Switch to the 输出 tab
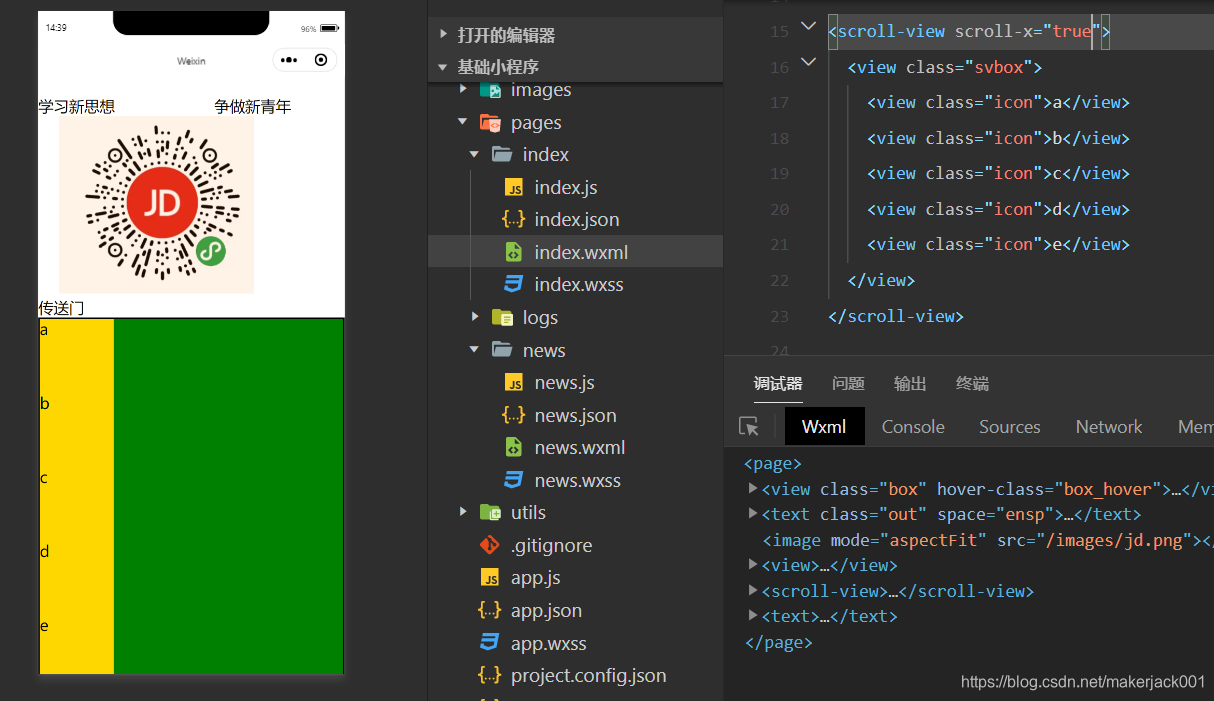Viewport: 1214px width, 701px height. 910,384
